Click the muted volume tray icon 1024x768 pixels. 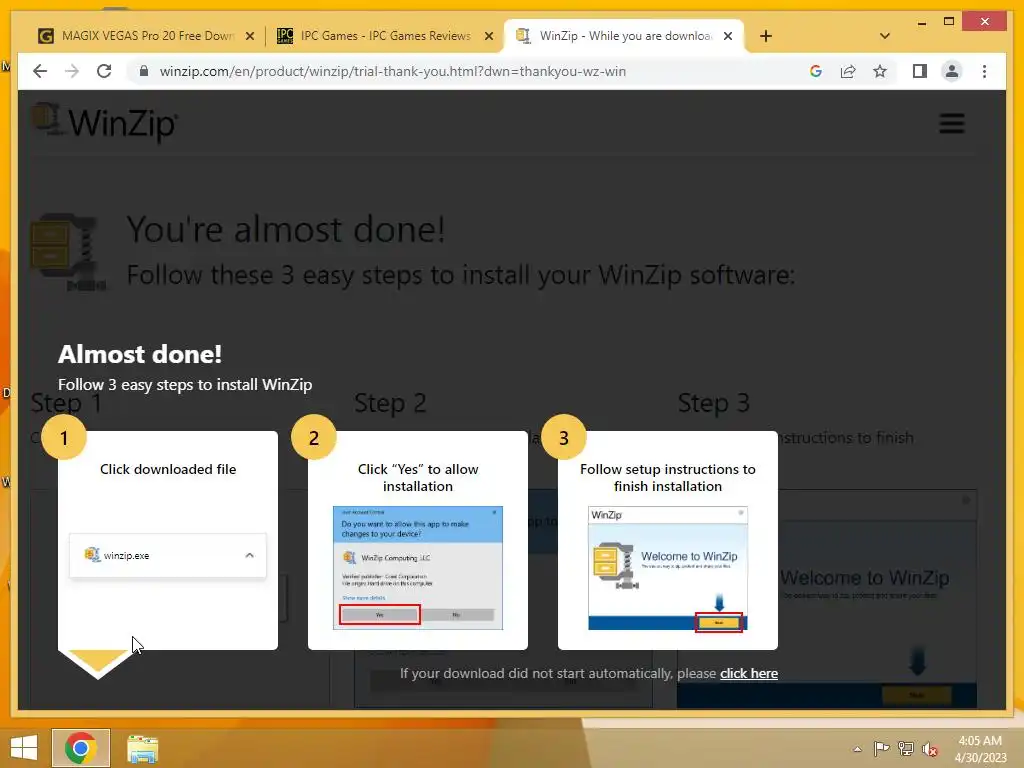(930, 749)
